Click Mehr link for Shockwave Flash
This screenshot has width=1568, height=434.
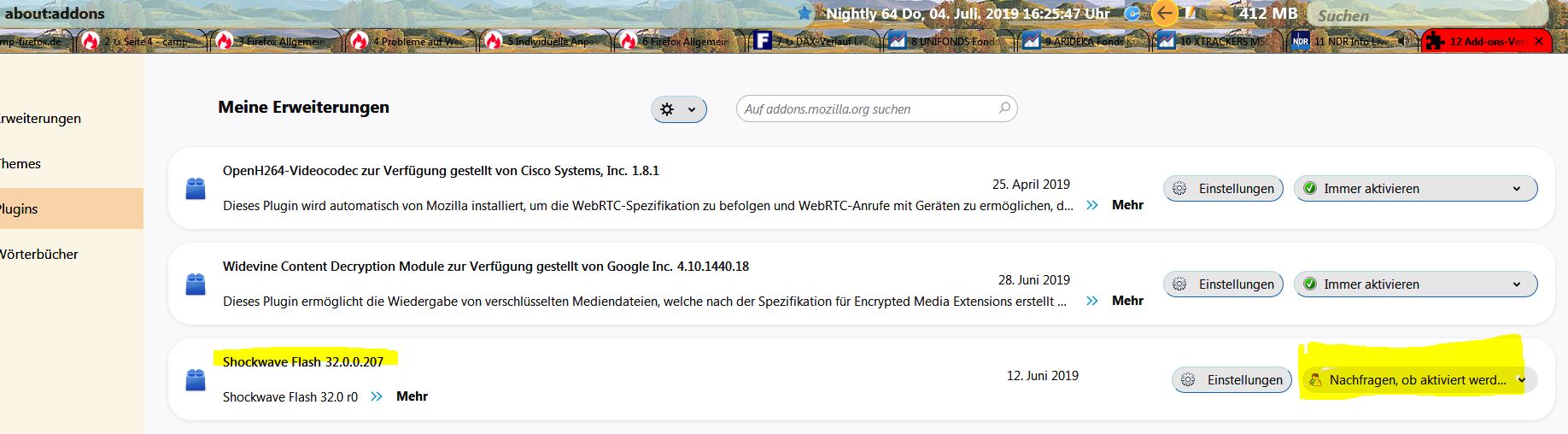[x=412, y=396]
